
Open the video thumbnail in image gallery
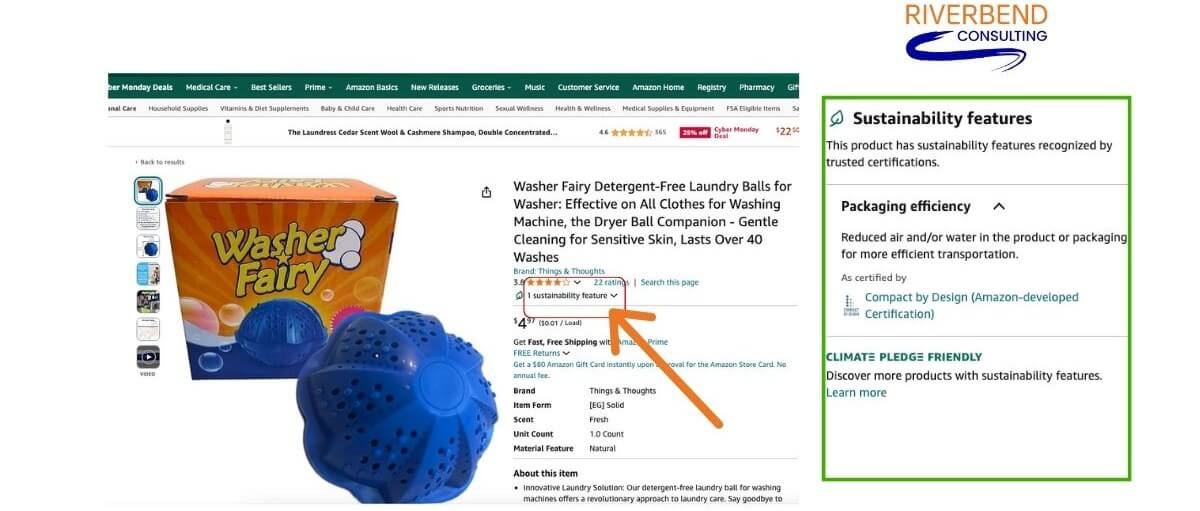(x=148, y=357)
